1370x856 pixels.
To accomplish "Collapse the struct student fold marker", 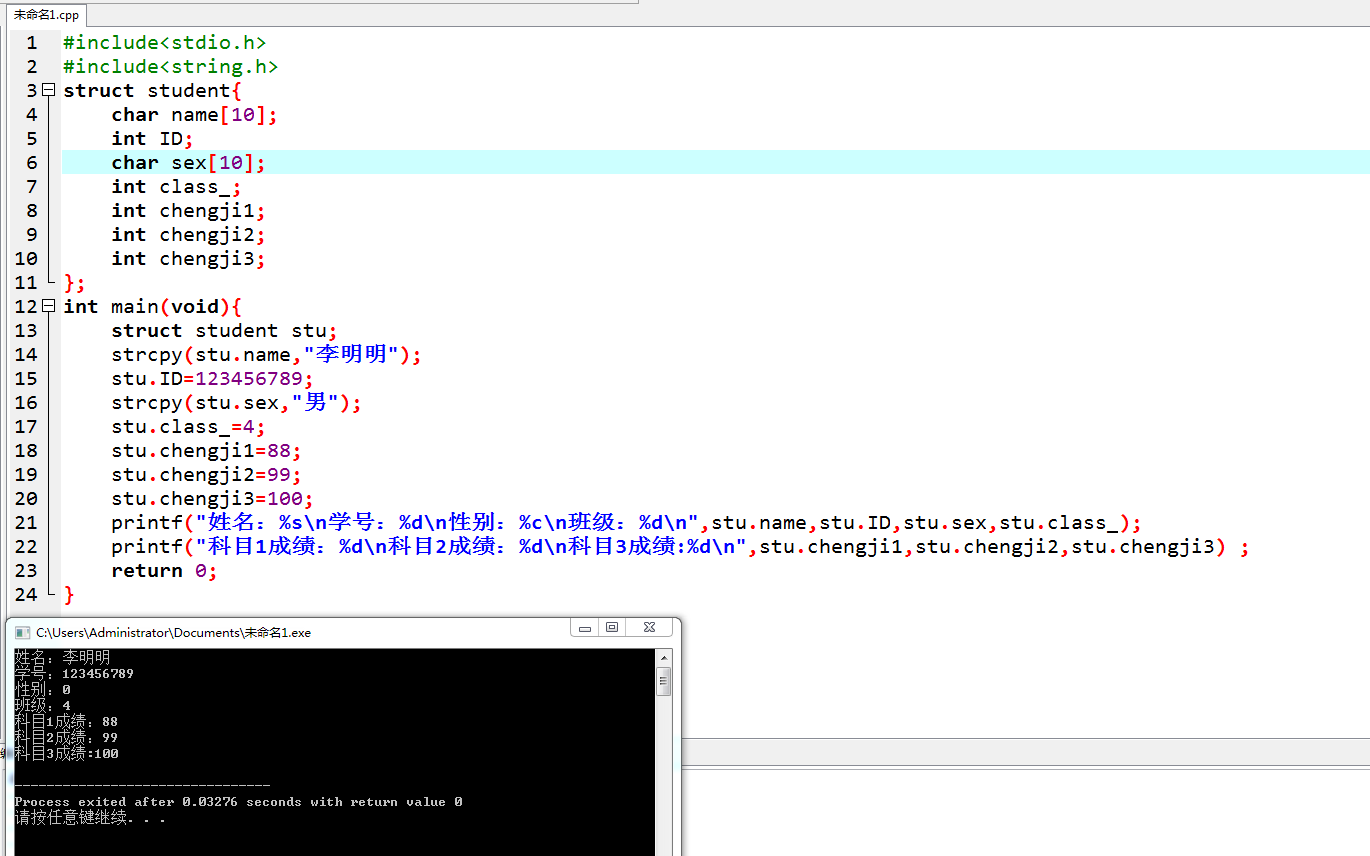I will [x=48, y=90].
